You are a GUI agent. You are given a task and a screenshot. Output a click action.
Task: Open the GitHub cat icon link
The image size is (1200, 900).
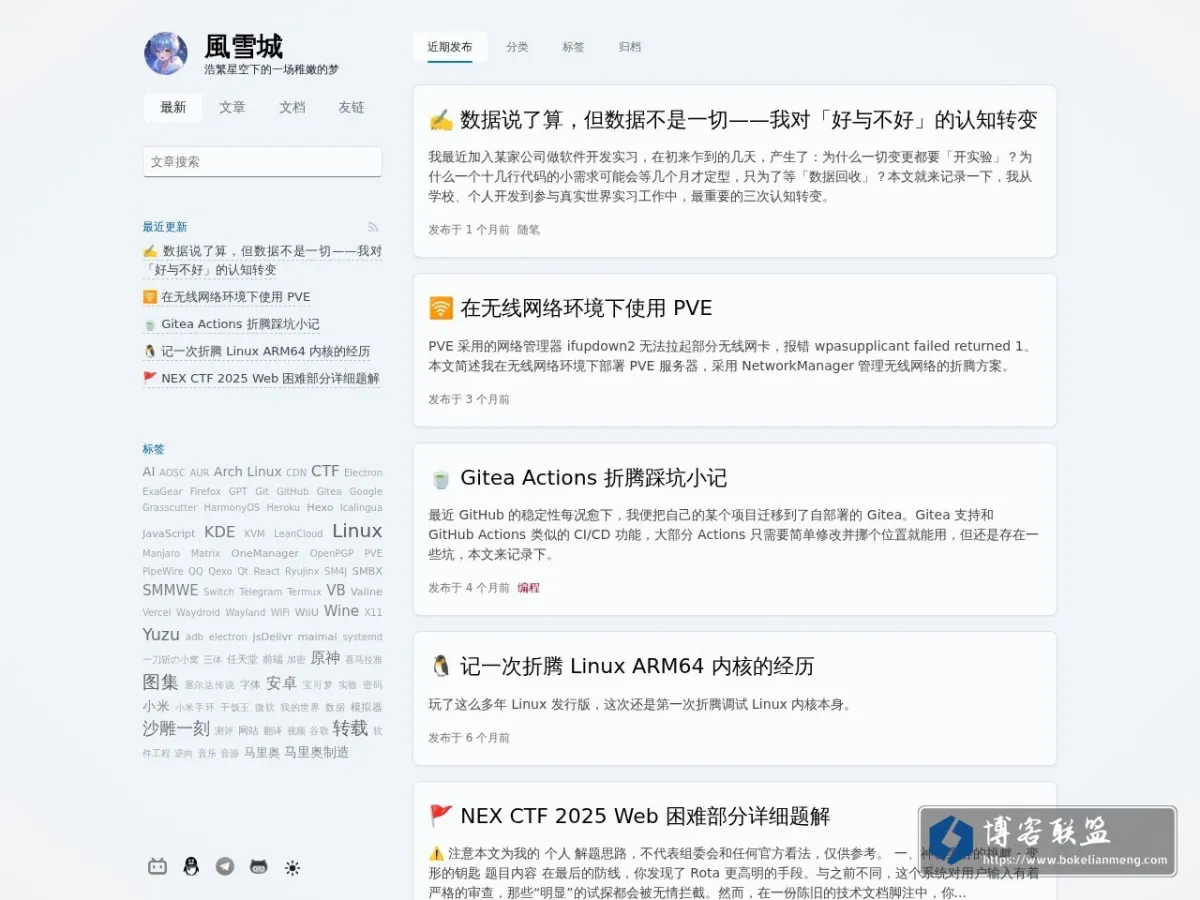pyautogui.click(x=259, y=867)
